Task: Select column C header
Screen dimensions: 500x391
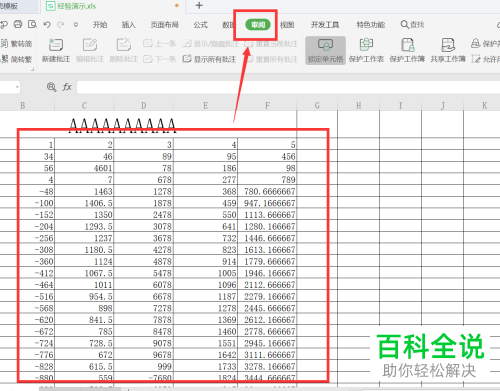Action: coord(84,106)
